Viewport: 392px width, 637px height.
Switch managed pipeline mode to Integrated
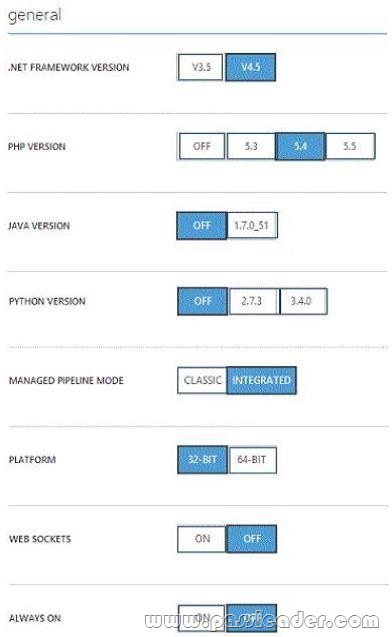[262, 381]
